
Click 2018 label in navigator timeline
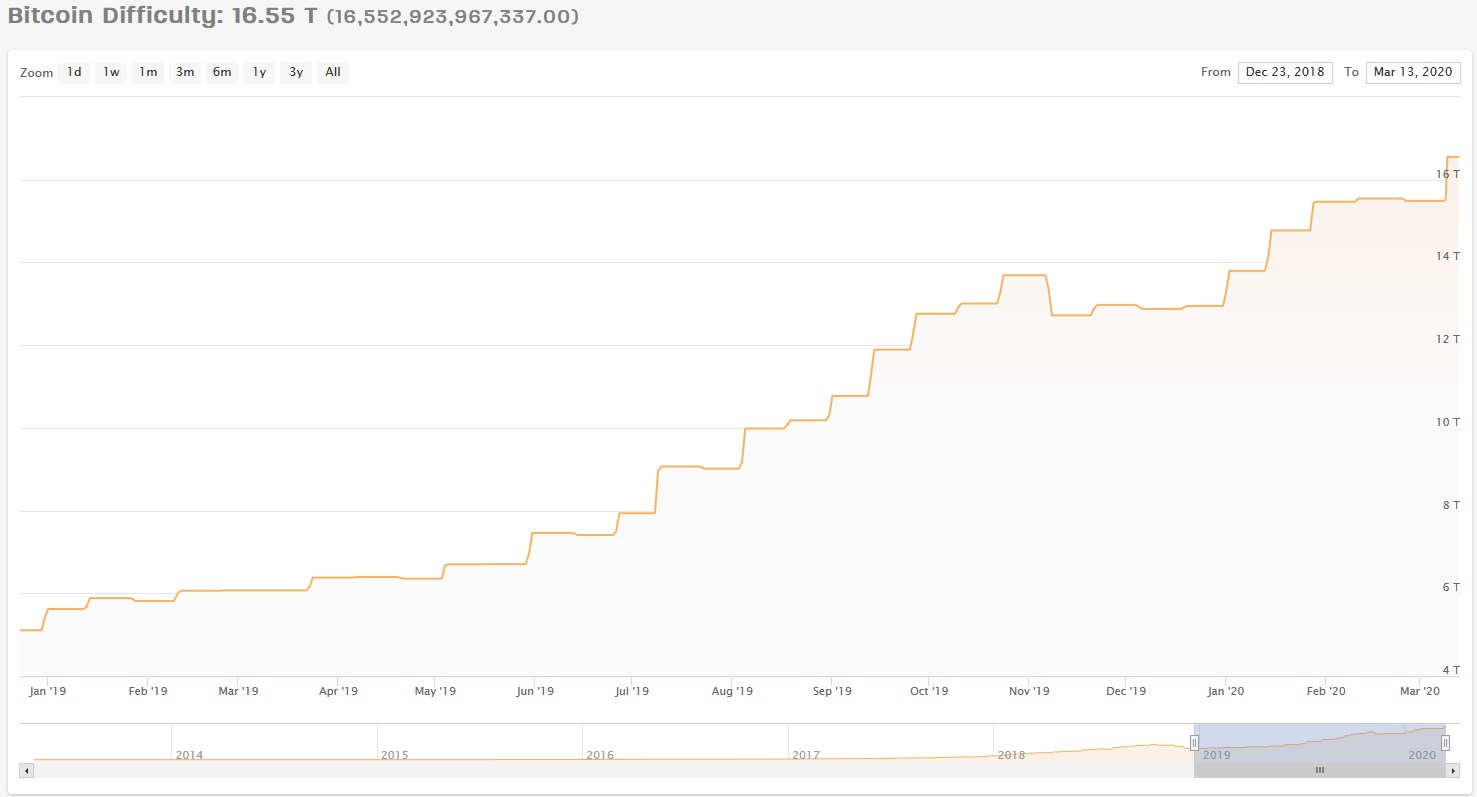1011,755
